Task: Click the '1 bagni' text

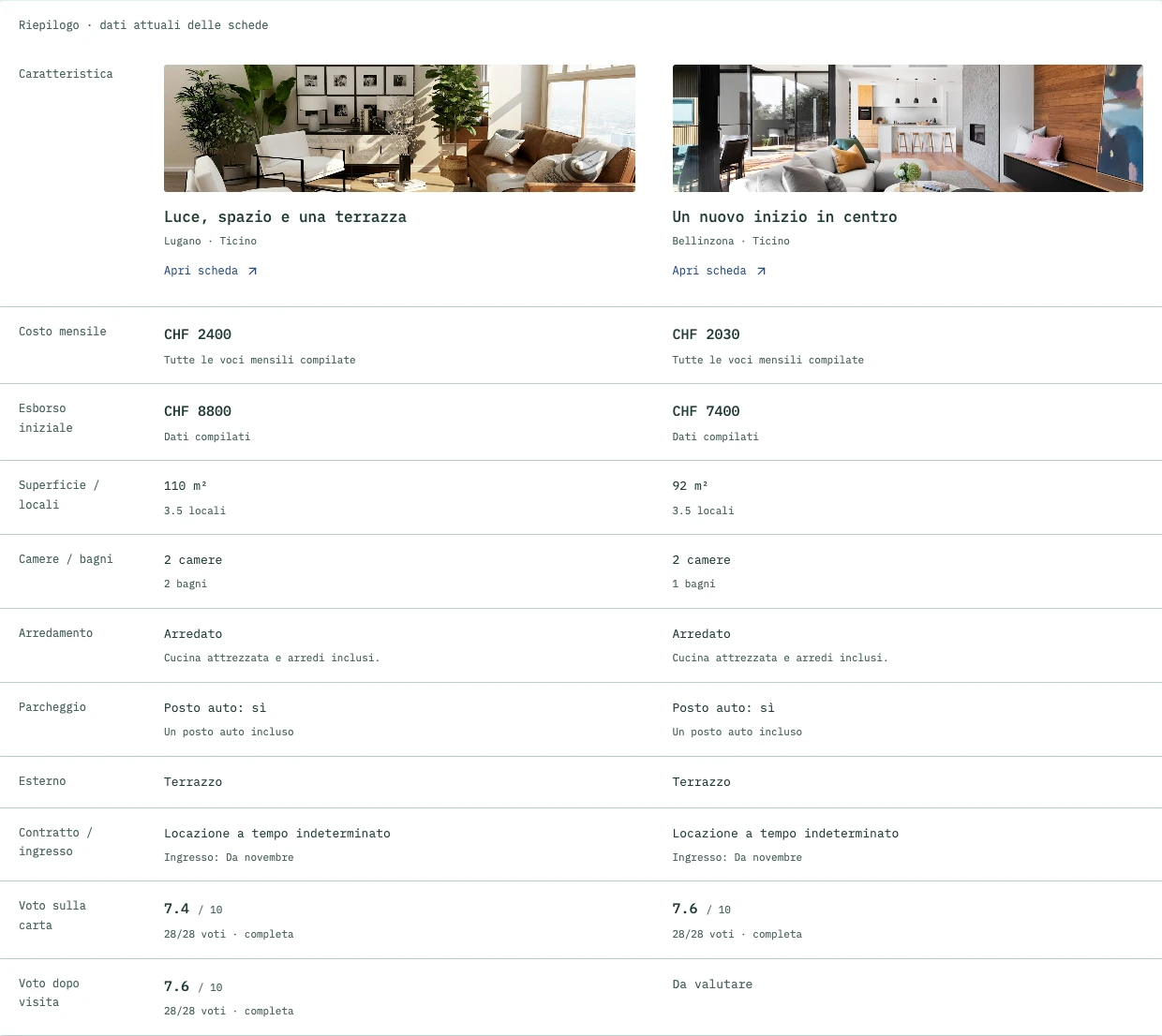Action: (693, 584)
